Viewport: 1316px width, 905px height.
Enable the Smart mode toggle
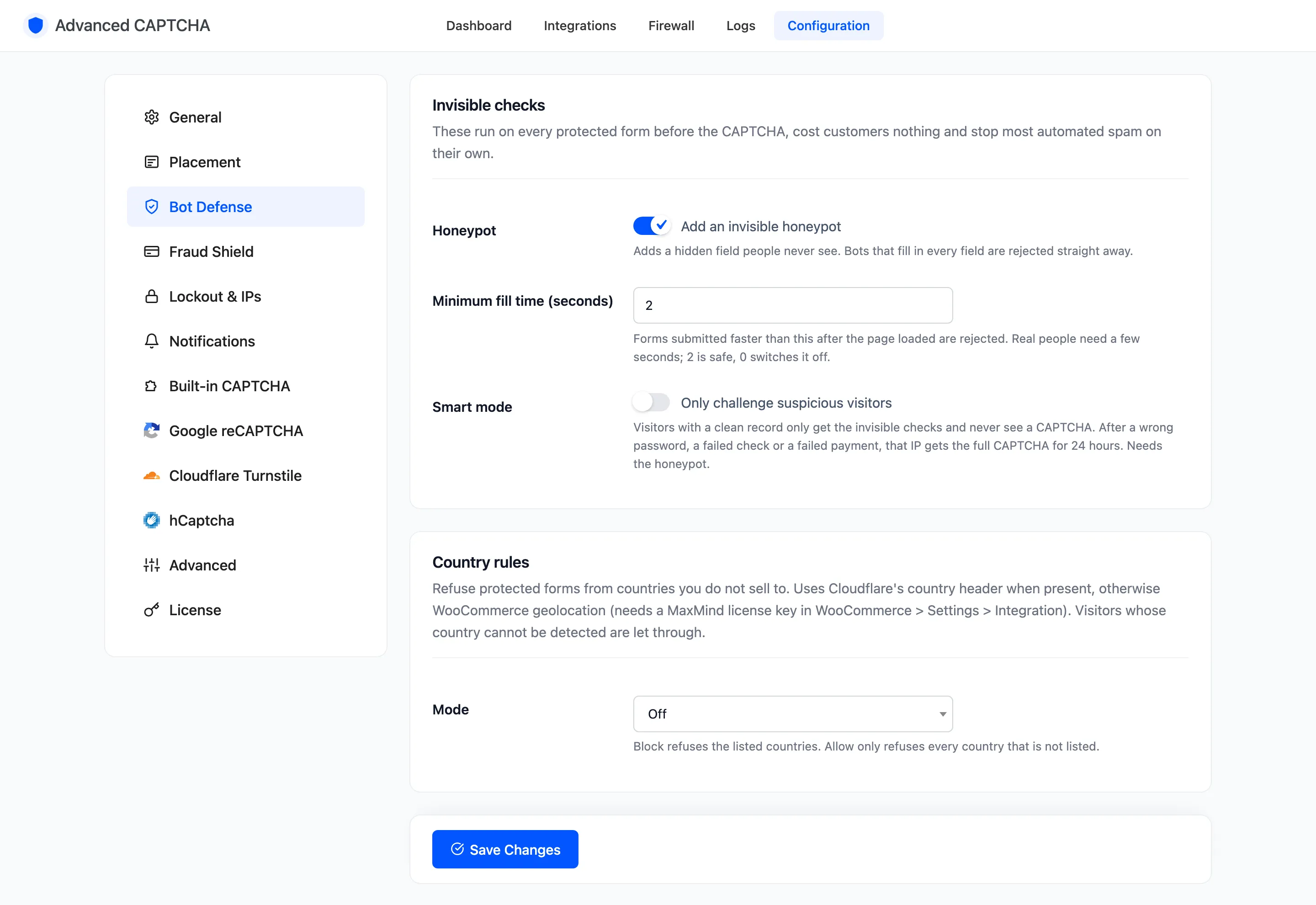pos(652,402)
